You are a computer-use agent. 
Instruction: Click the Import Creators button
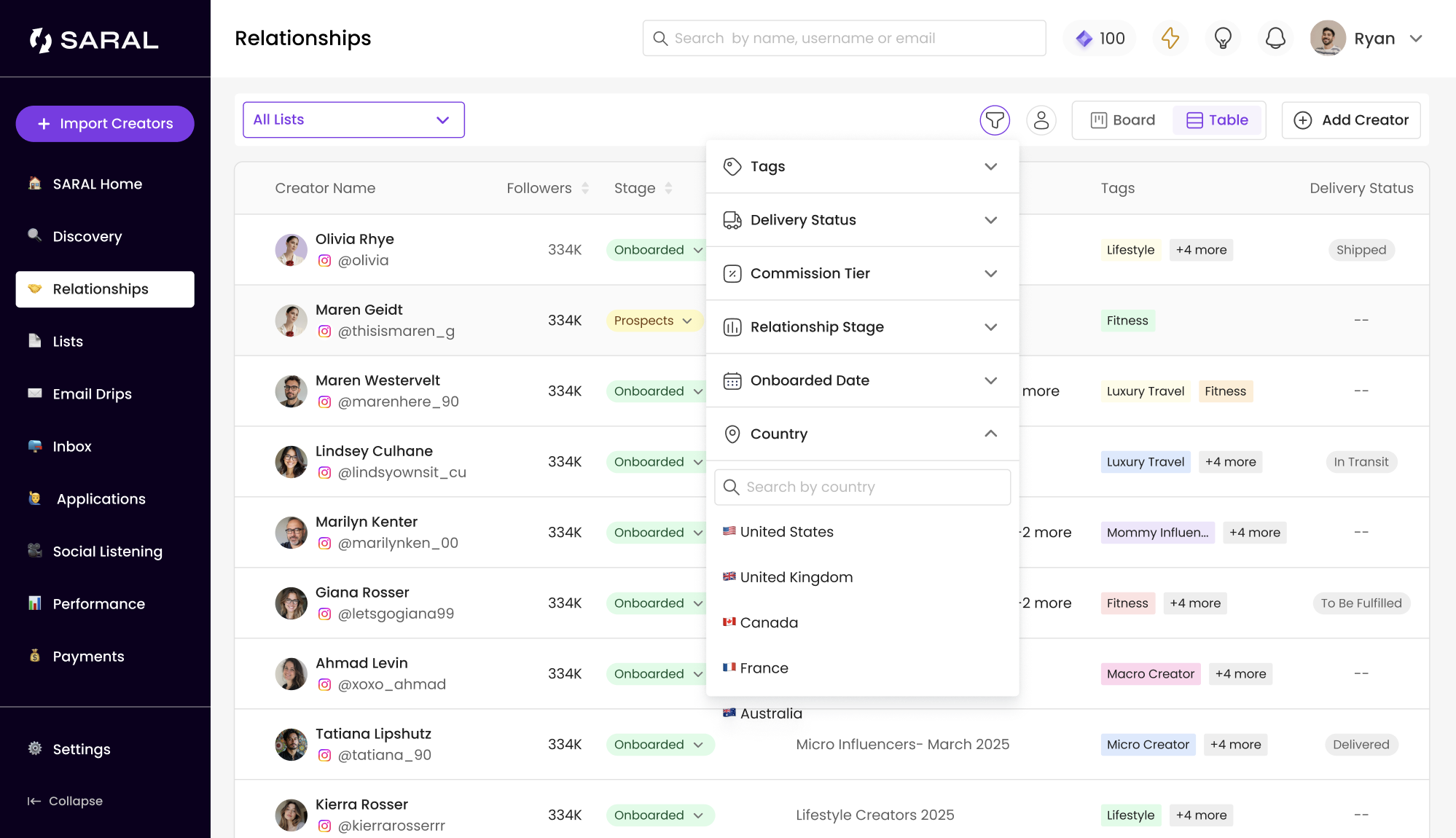105,124
